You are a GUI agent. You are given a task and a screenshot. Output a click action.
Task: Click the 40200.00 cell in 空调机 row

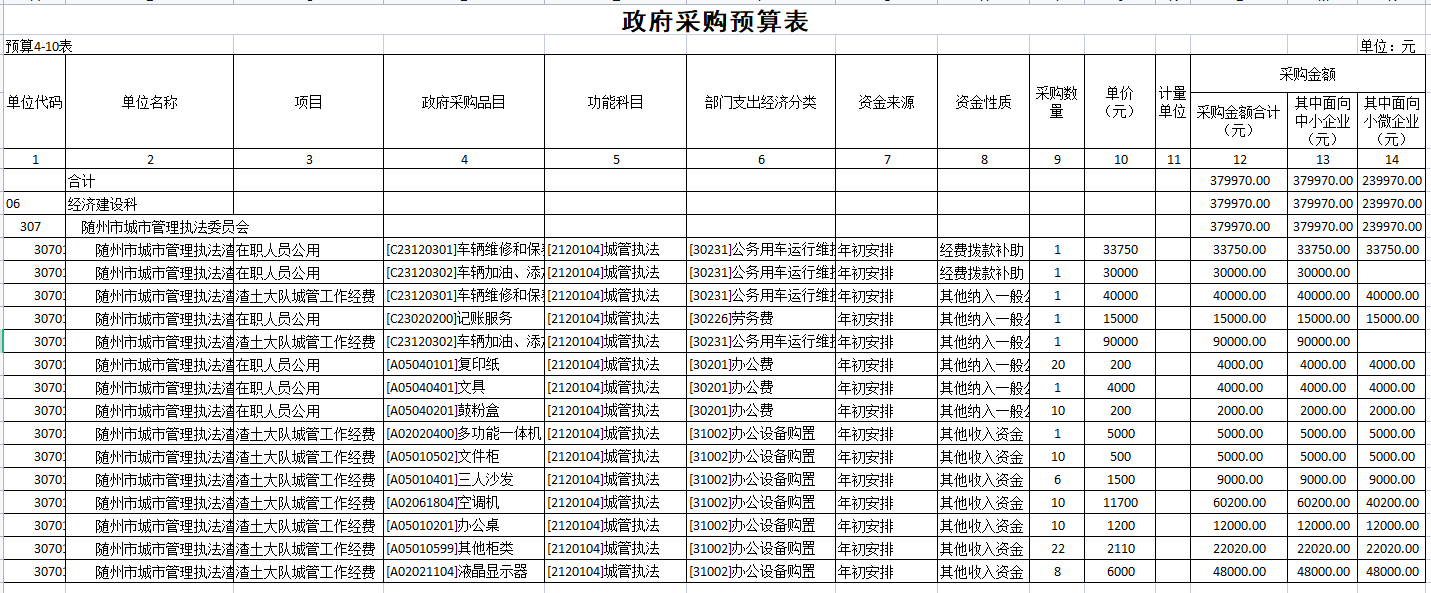click(x=1391, y=503)
